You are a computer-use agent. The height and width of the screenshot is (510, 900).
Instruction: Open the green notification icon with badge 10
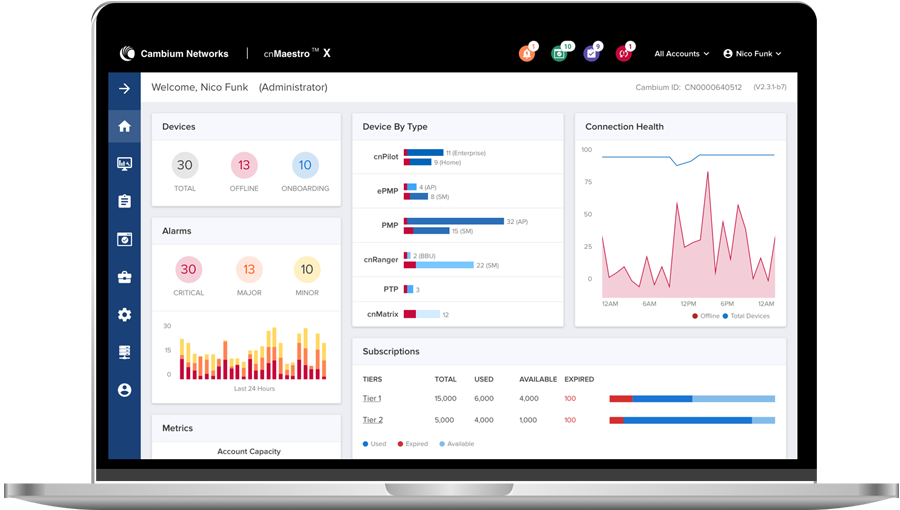(x=560, y=53)
